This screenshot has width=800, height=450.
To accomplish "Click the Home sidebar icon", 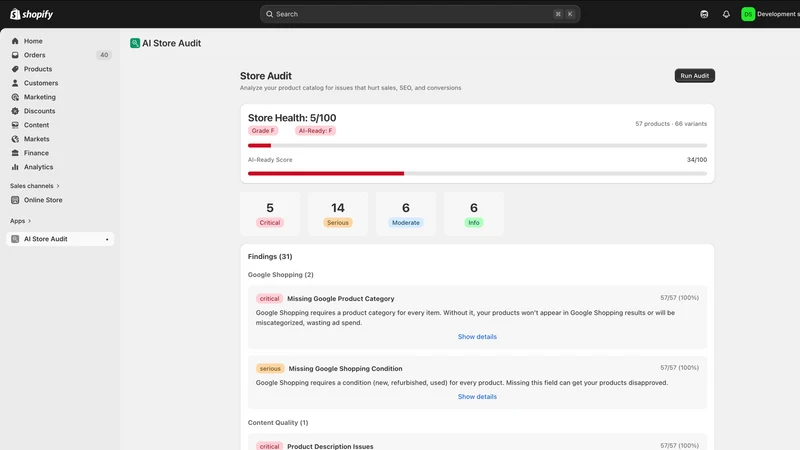I will (15, 41).
